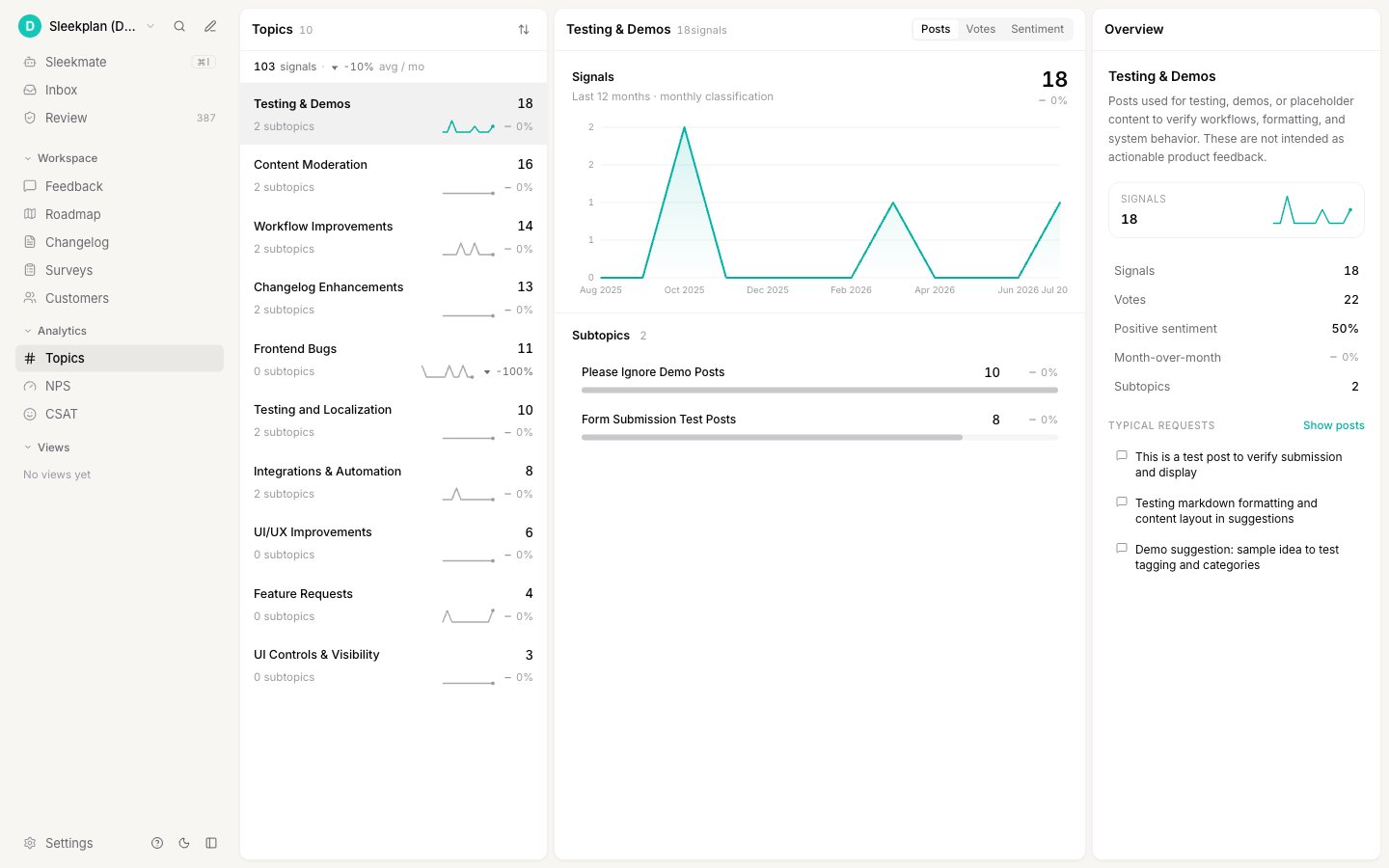Viewport: 1389px width, 868px height.
Task: Open the search icon in sidebar header
Action: tap(179, 26)
